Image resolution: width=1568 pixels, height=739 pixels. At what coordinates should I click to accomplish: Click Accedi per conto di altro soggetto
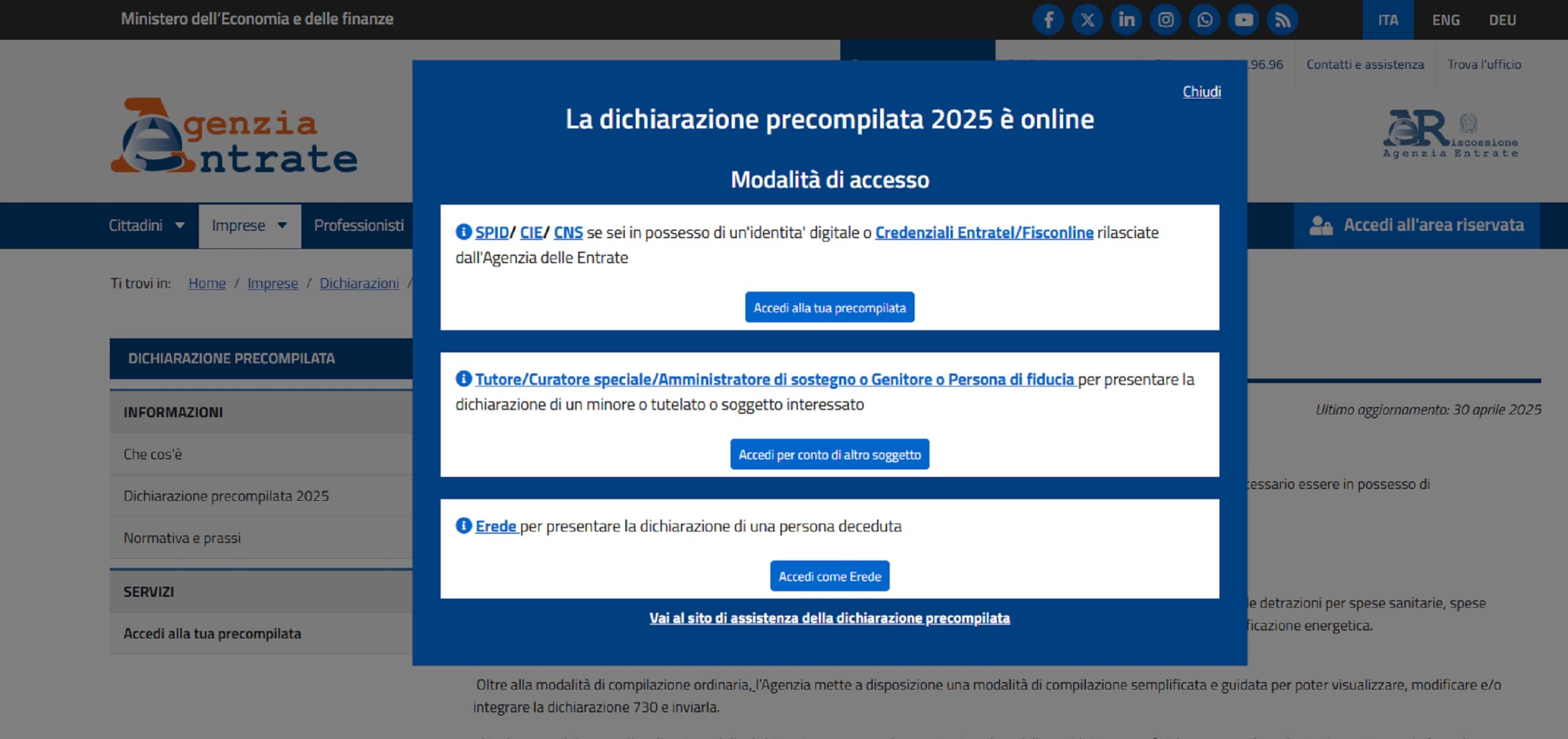click(x=829, y=454)
